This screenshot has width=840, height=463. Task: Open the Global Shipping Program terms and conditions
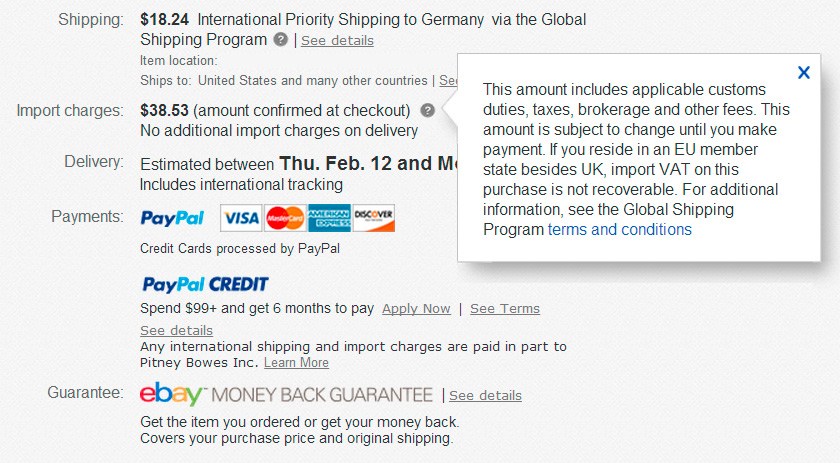point(619,230)
